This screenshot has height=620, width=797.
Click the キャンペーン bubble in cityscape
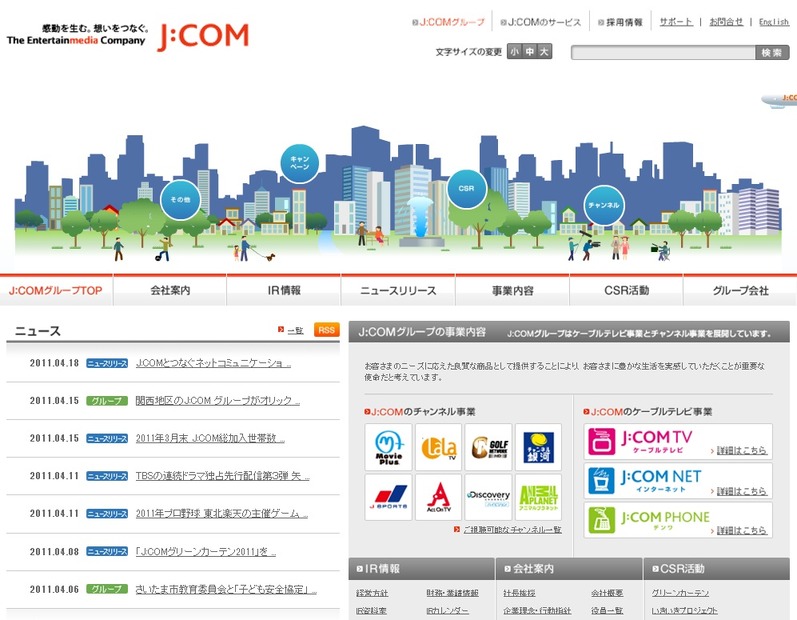(299, 164)
